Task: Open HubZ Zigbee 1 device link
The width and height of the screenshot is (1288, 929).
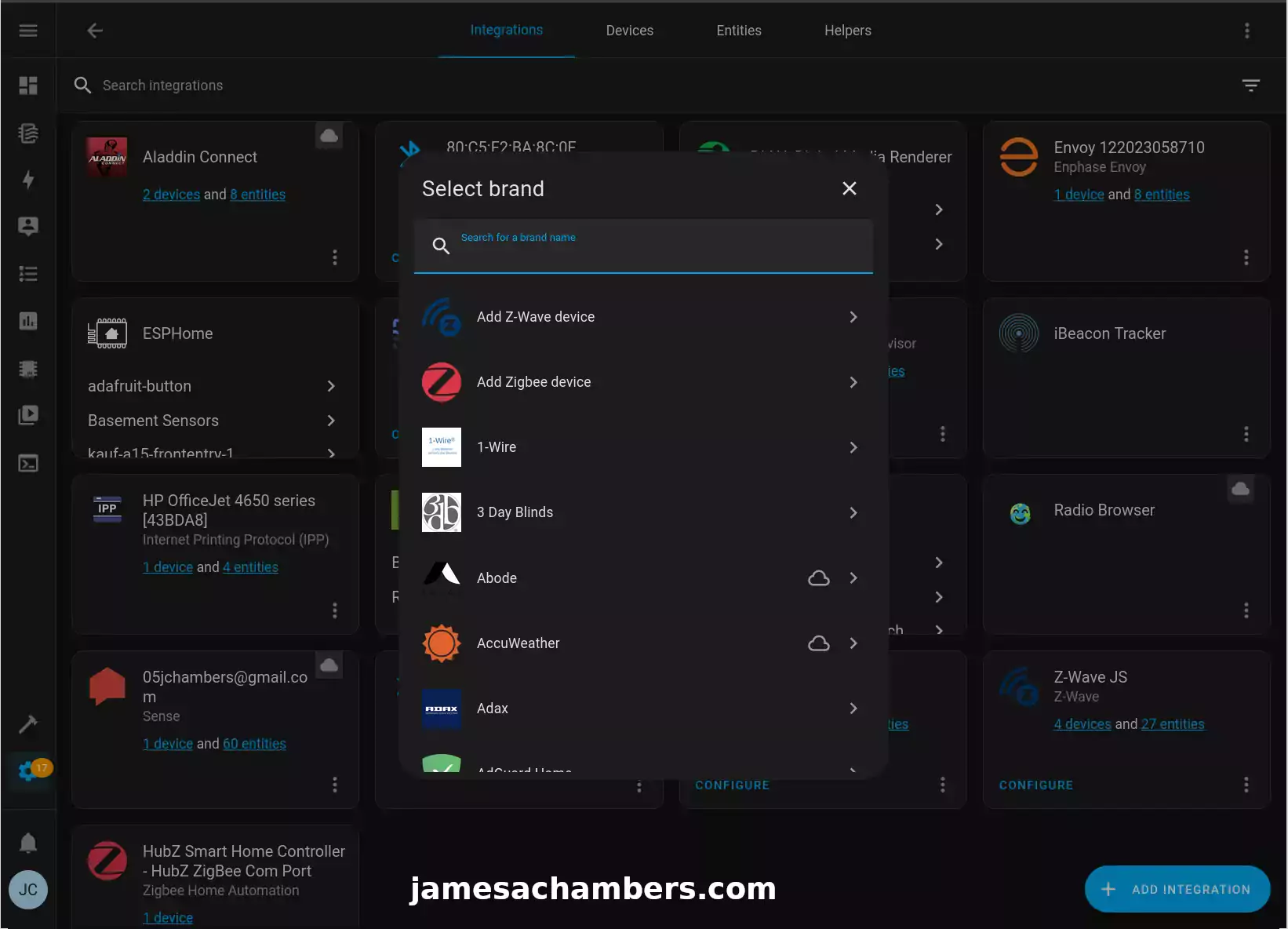Action: click(x=168, y=918)
